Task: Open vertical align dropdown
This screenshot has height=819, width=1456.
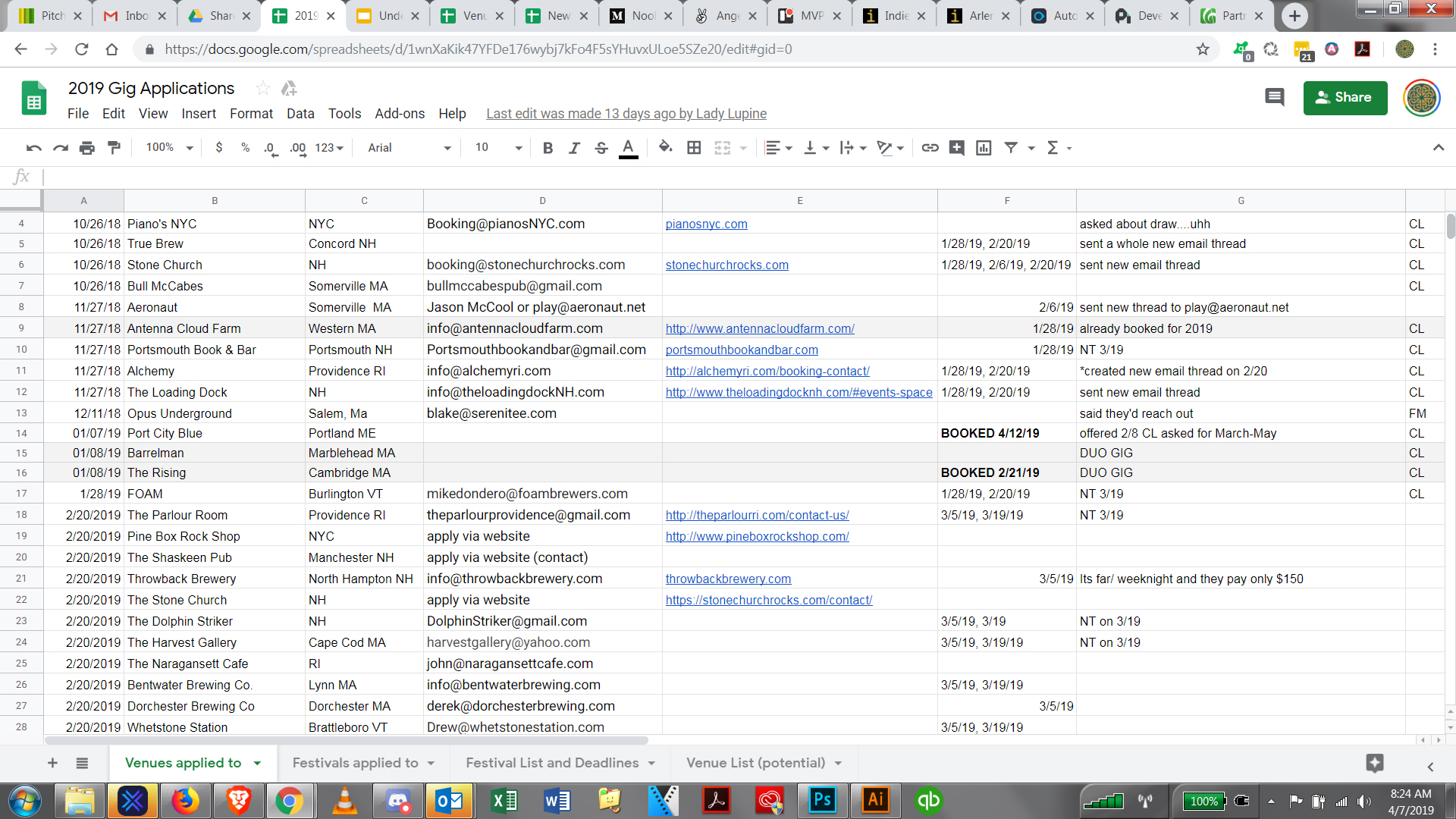Action: [816, 148]
